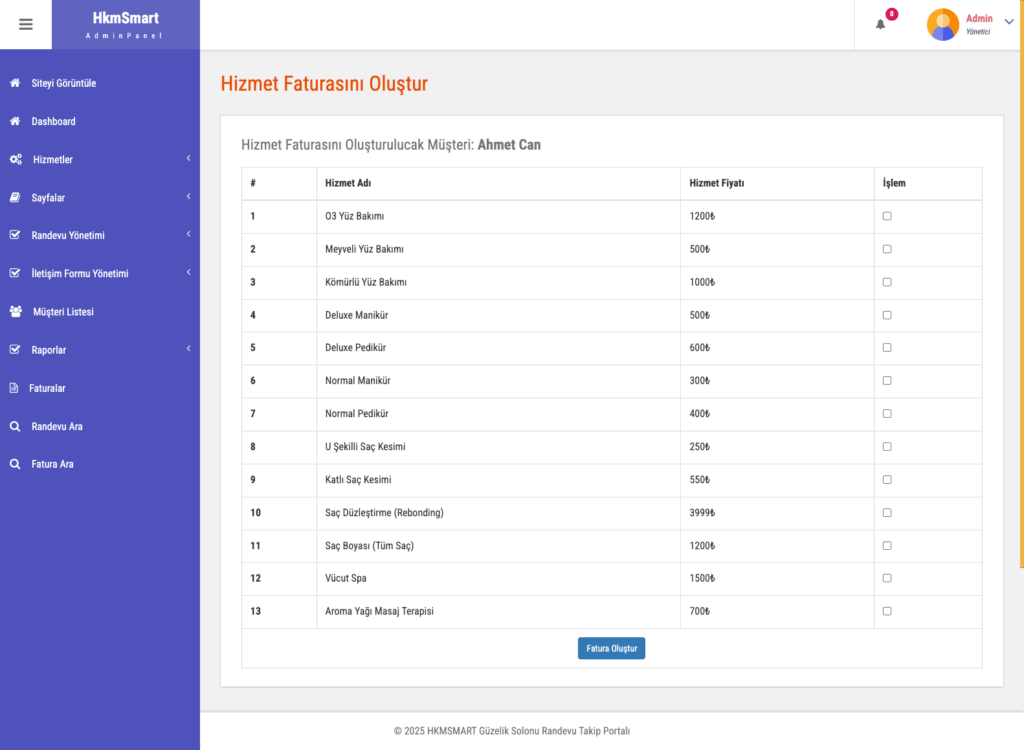
Task: Expand Raporlar submenu chevron
Action: 188,348
